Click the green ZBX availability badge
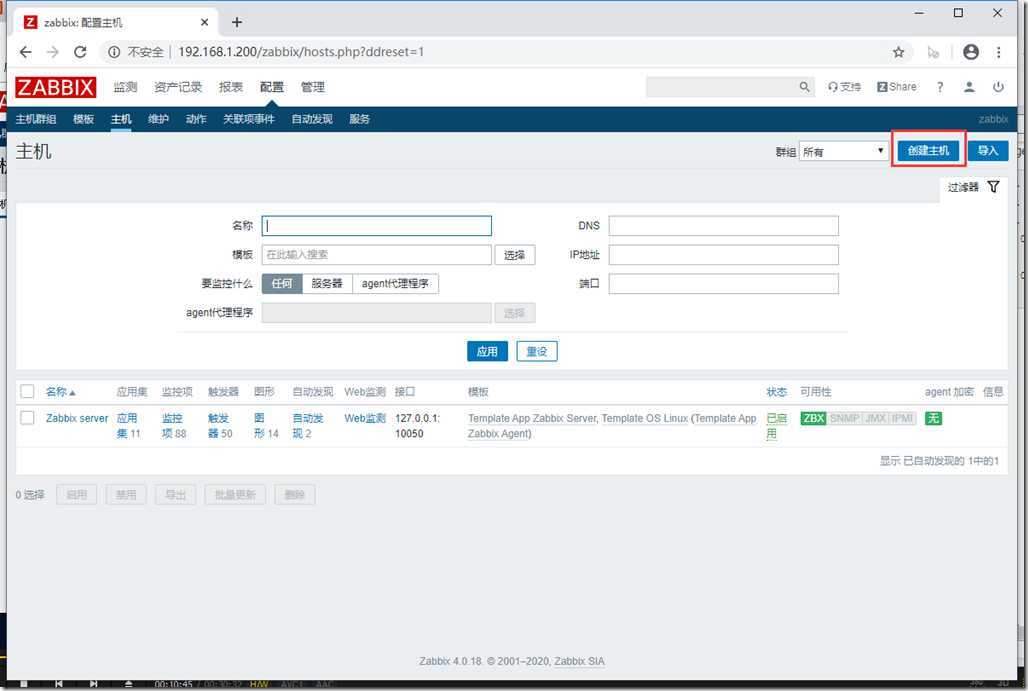This screenshot has height=691, width=1028. point(814,418)
